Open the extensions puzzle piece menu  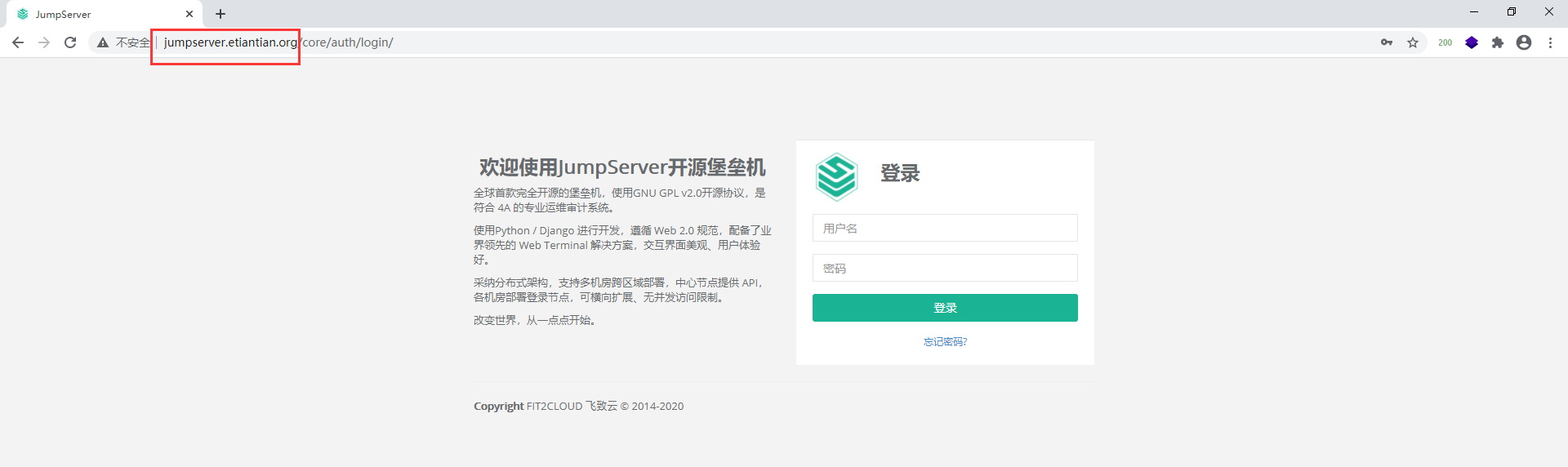coord(1498,42)
